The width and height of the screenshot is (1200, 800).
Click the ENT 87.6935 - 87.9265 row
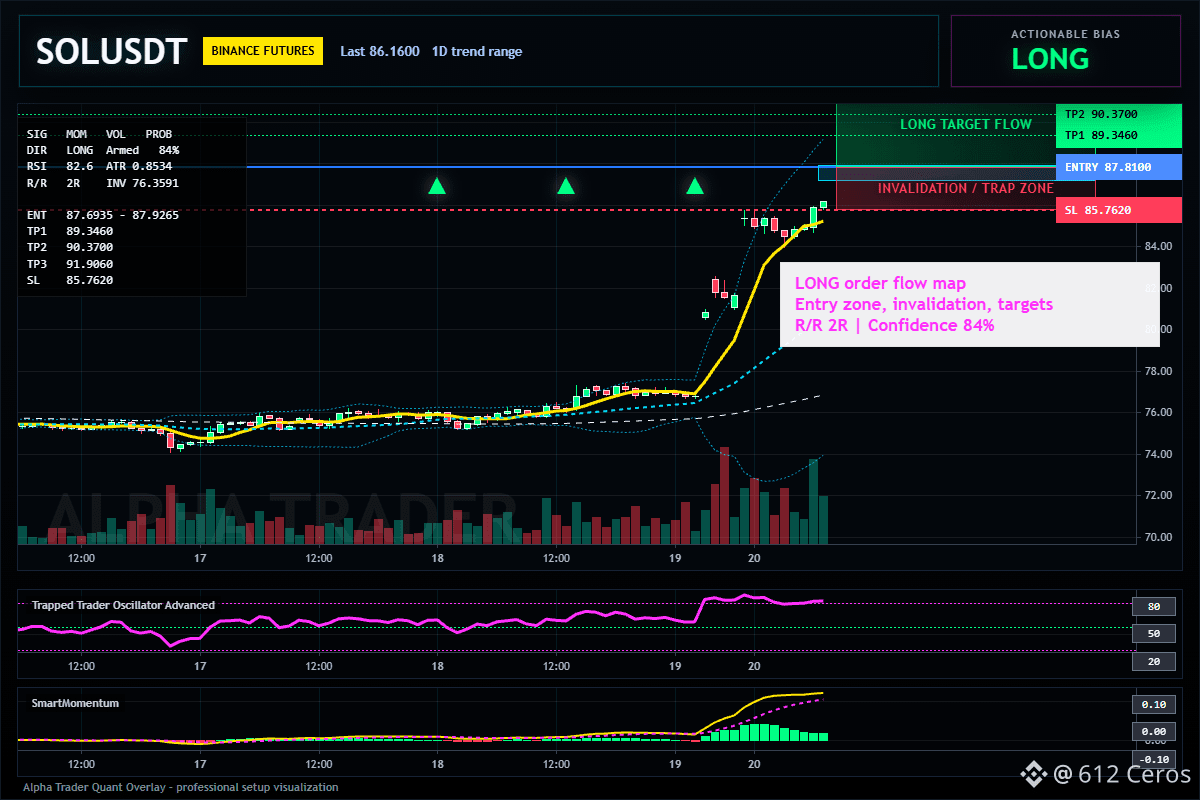click(x=103, y=215)
